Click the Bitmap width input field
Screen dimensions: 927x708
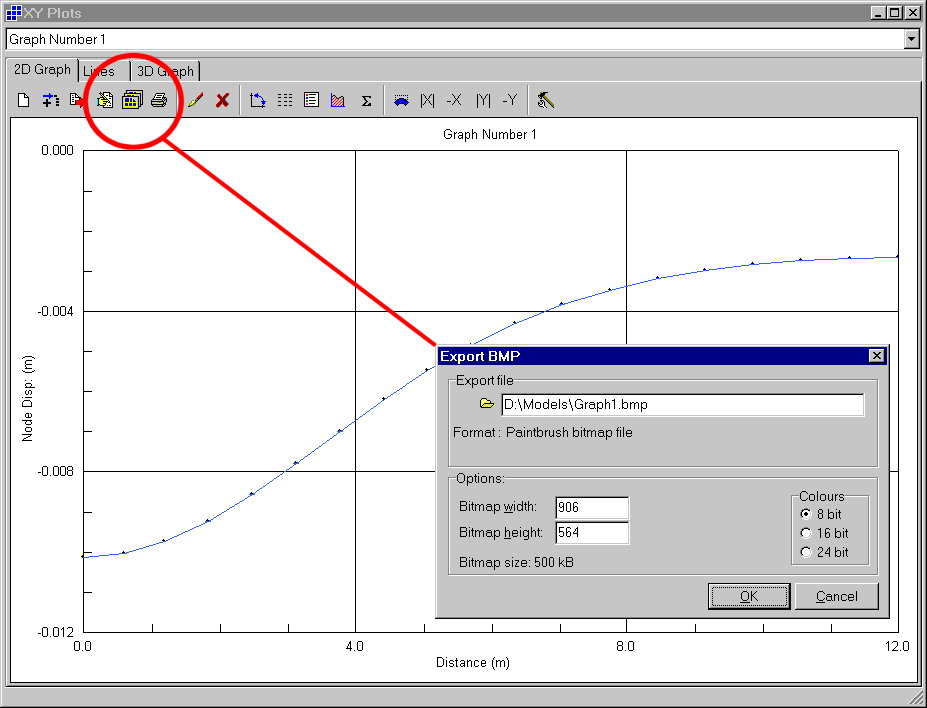pyautogui.click(x=592, y=507)
